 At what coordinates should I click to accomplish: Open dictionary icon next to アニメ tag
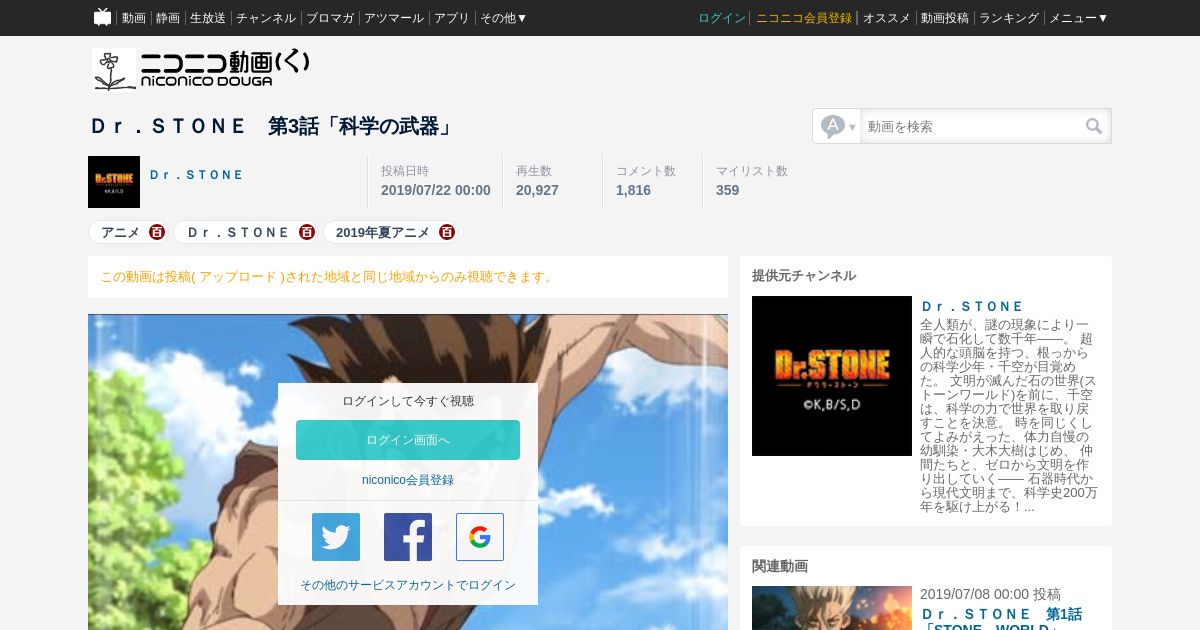(x=157, y=232)
